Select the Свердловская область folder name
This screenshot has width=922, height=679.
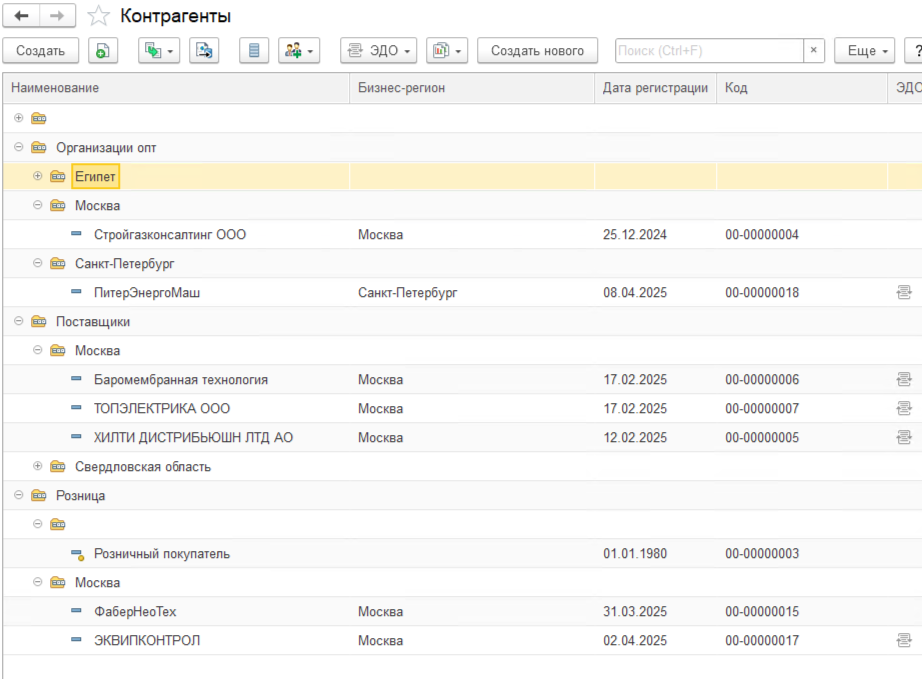[143, 467]
